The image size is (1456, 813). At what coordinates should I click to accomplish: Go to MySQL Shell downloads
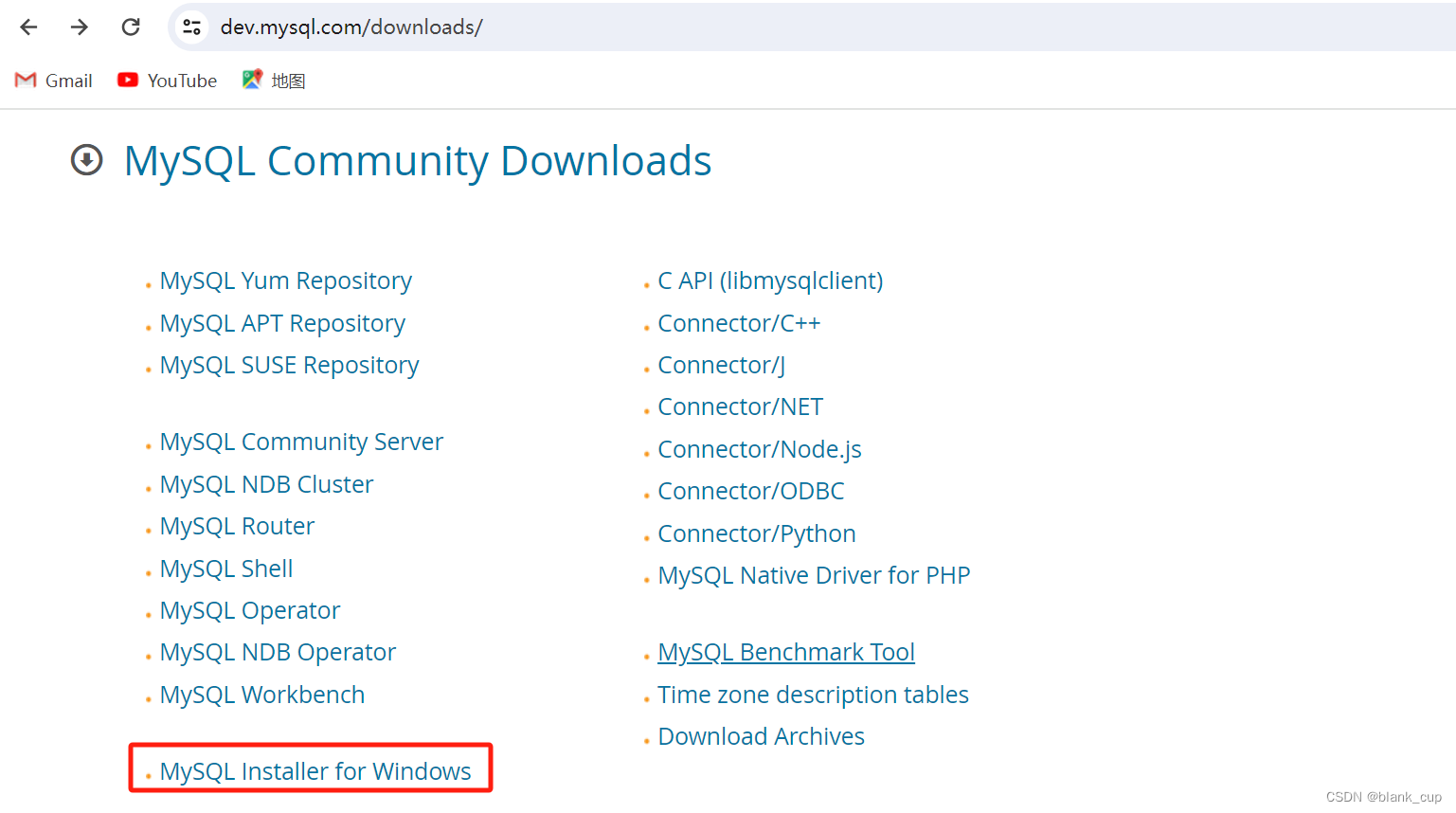(x=226, y=569)
